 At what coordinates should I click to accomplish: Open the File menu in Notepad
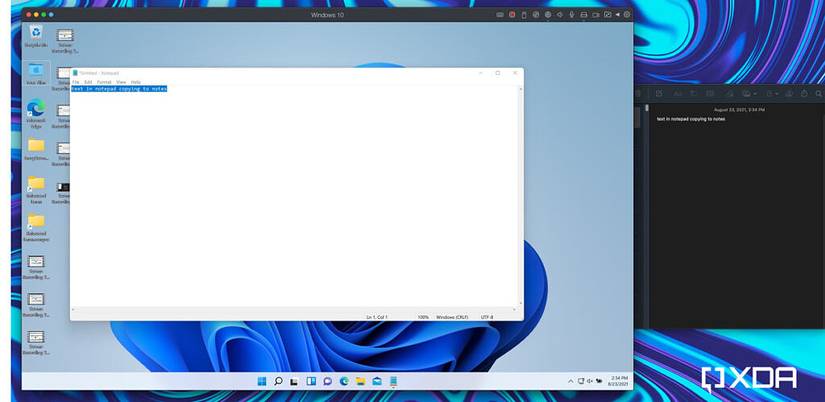tap(75, 82)
